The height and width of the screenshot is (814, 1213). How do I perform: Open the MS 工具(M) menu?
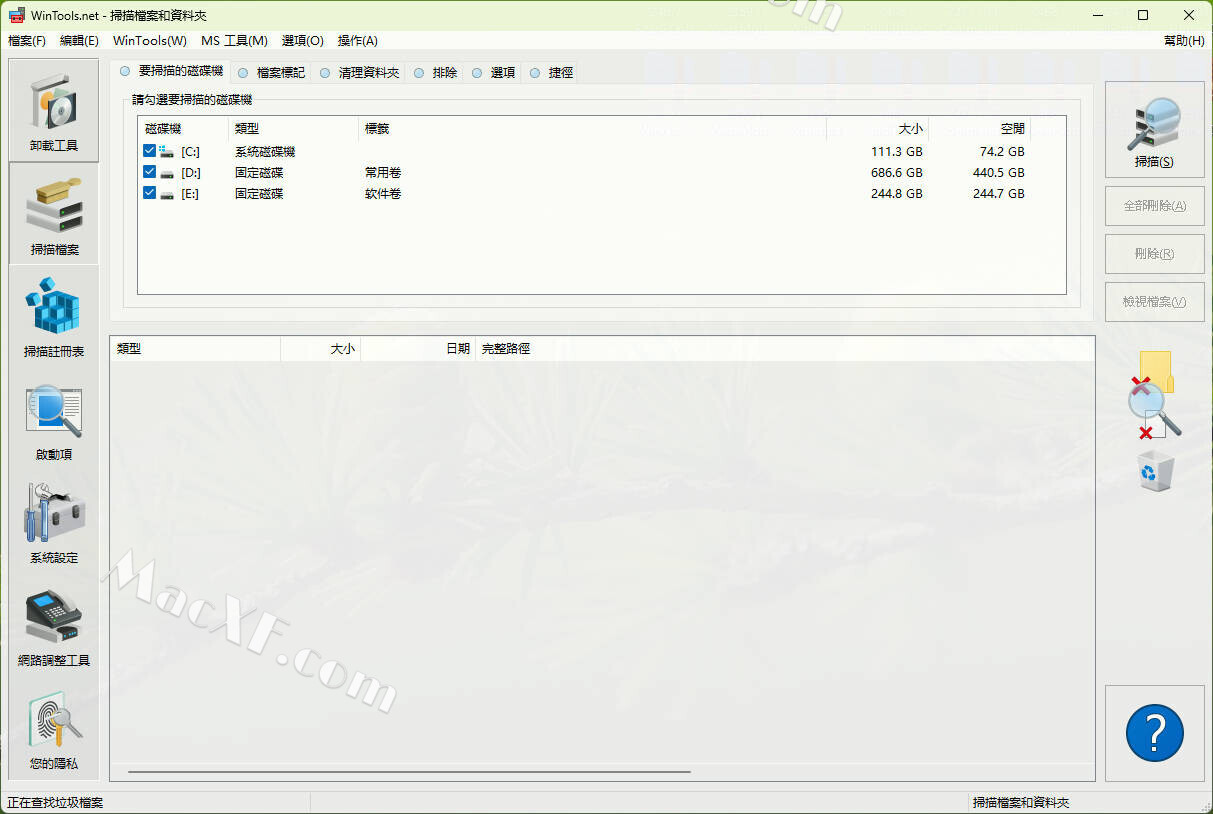click(234, 41)
